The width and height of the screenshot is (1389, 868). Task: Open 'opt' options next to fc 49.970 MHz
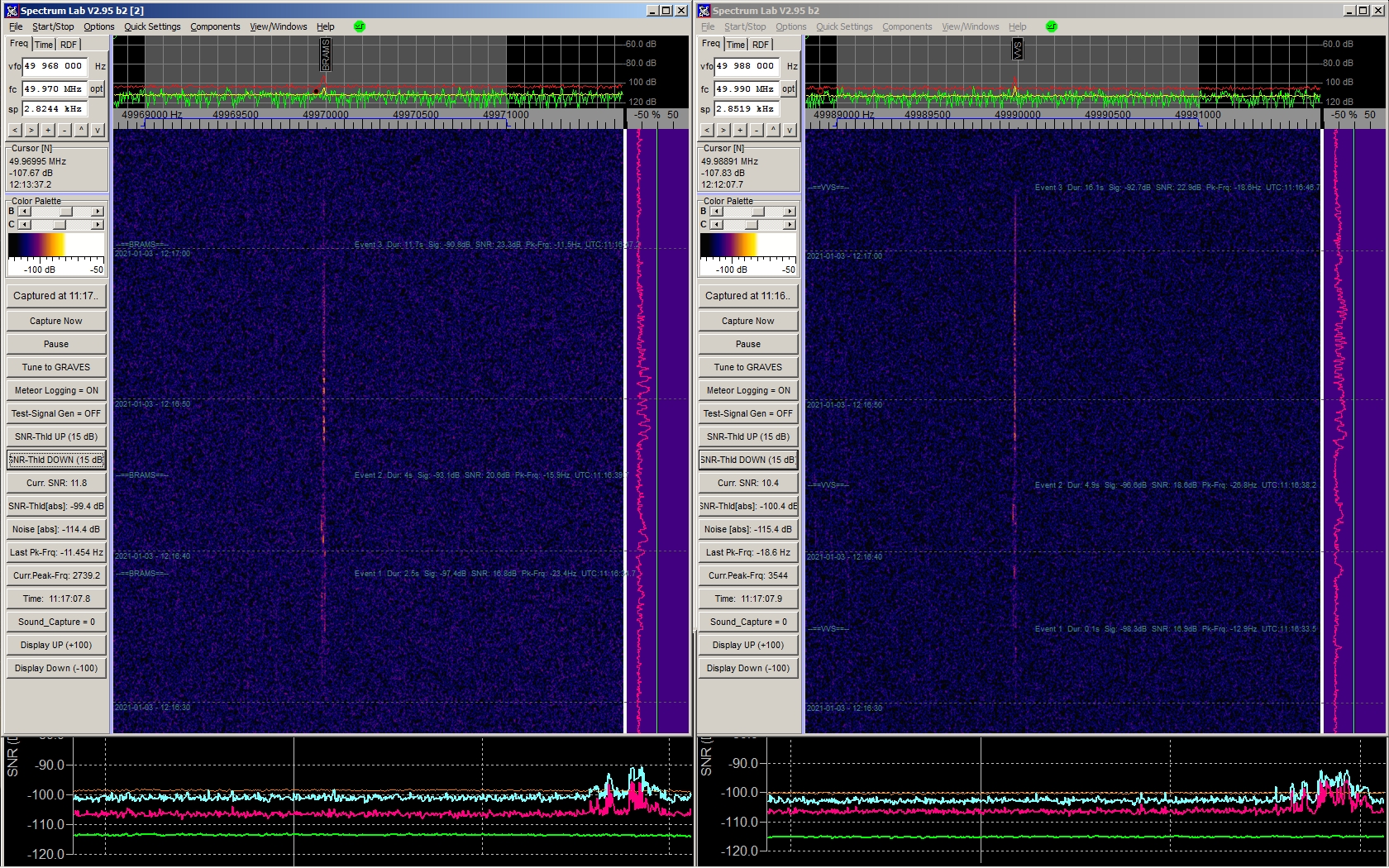97,88
